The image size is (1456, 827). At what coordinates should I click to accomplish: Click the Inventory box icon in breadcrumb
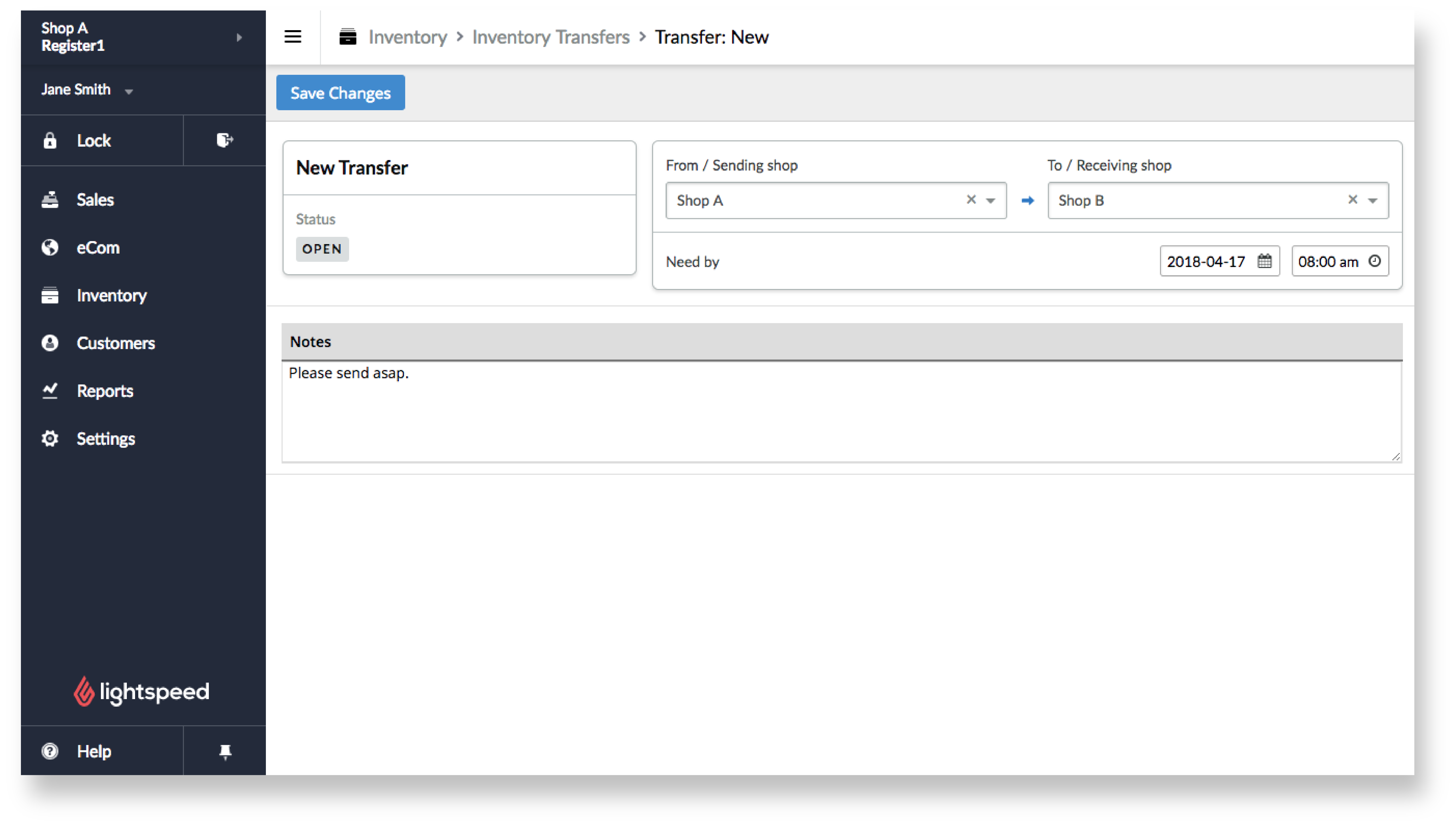[x=347, y=37]
